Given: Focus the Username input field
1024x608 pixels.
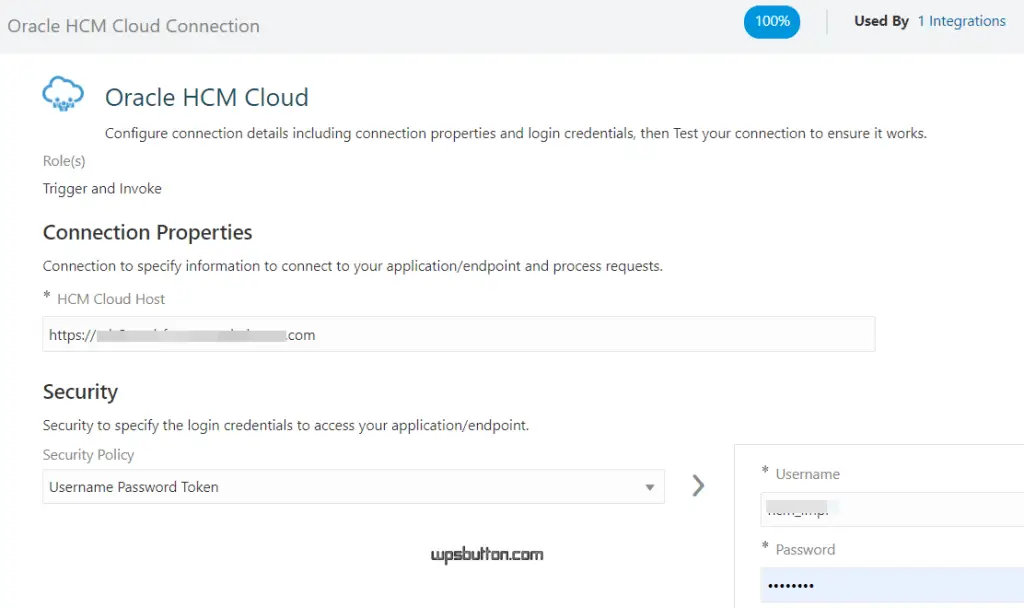Looking at the screenshot, I should pyautogui.click(x=892, y=509).
